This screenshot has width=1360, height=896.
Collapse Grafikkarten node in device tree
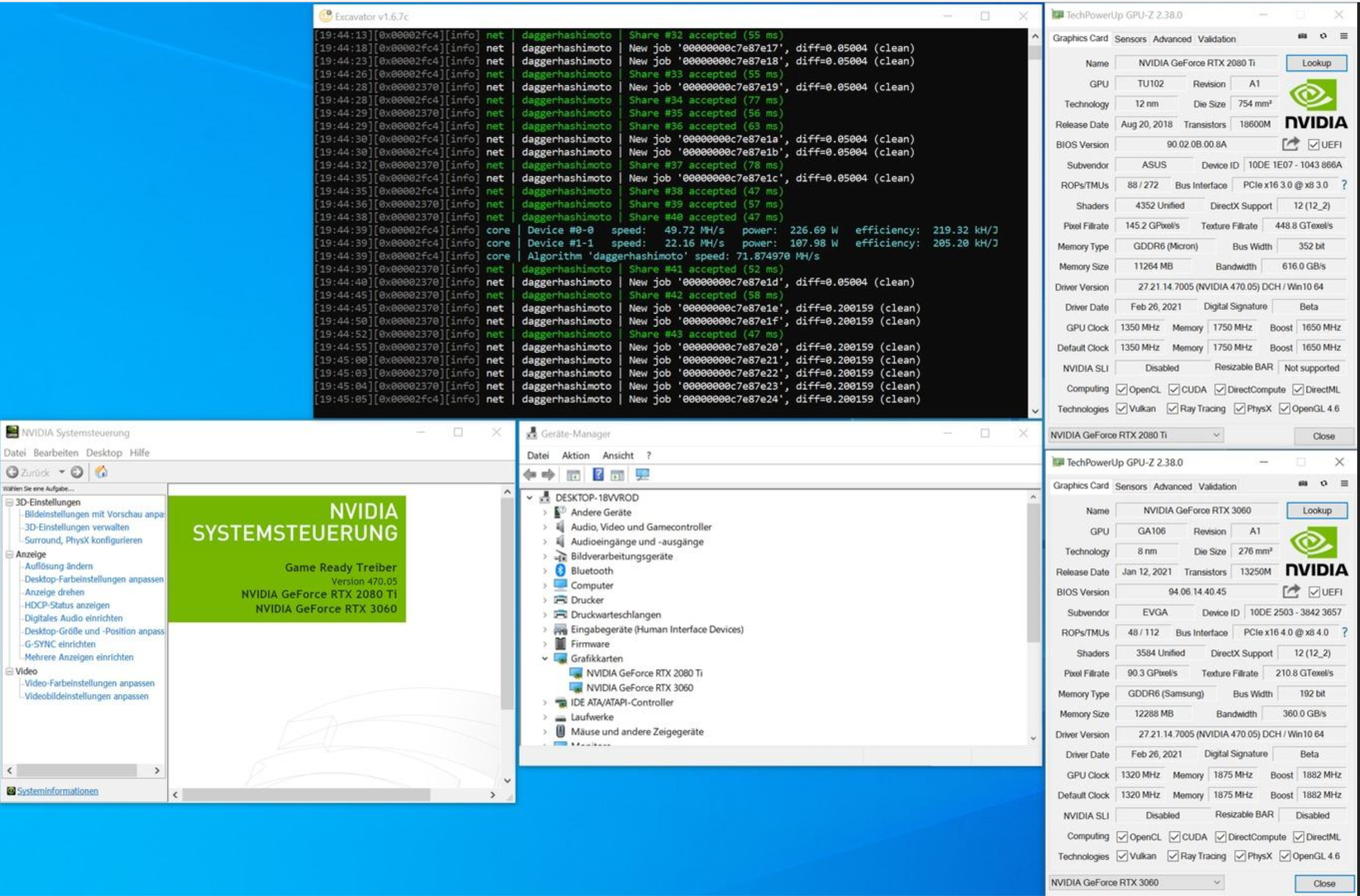tap(544, 658)
